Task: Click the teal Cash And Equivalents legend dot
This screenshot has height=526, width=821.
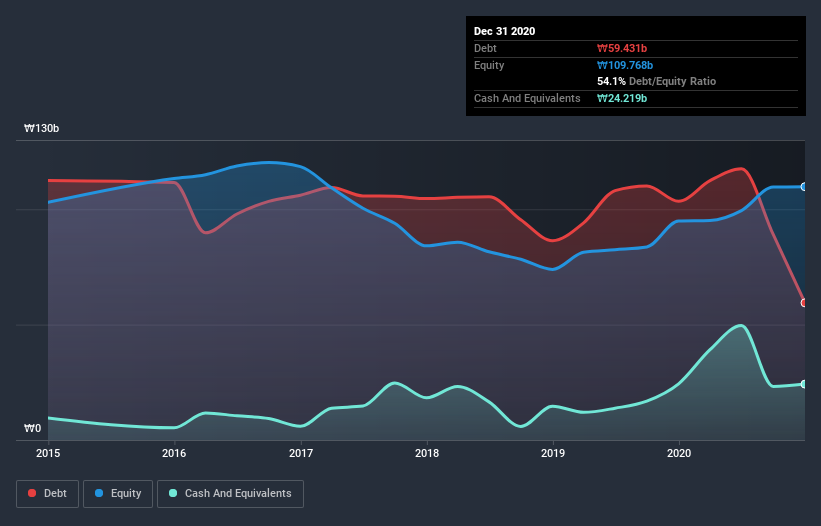Action: (x=173, y=493)
